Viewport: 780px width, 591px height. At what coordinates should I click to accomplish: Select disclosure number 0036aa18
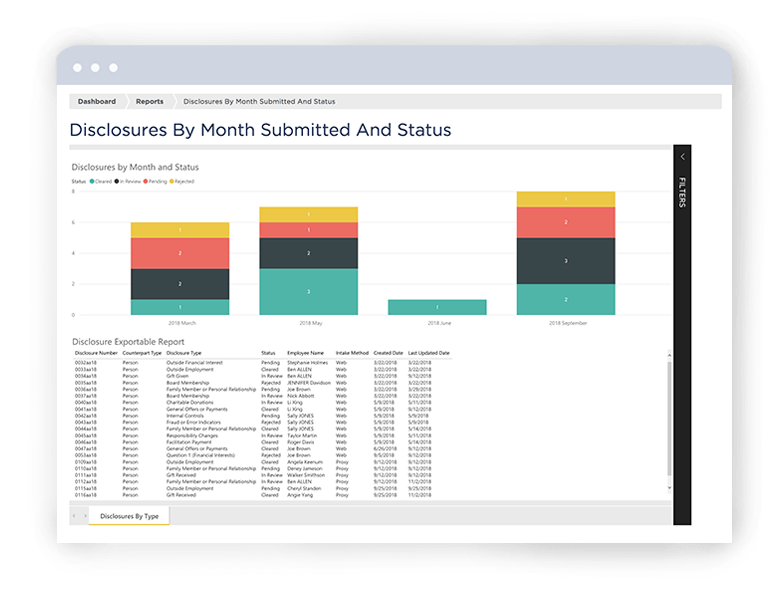(86, 390)
